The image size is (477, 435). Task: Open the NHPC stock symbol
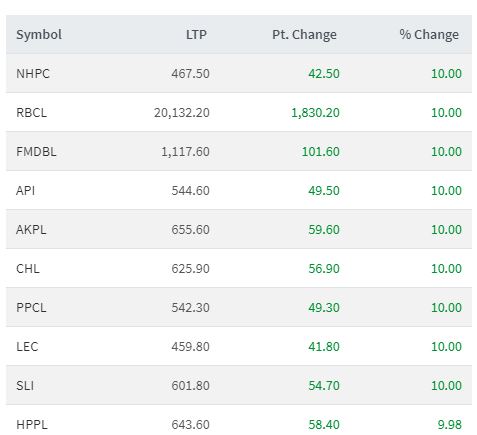click(x=33, y=74)
